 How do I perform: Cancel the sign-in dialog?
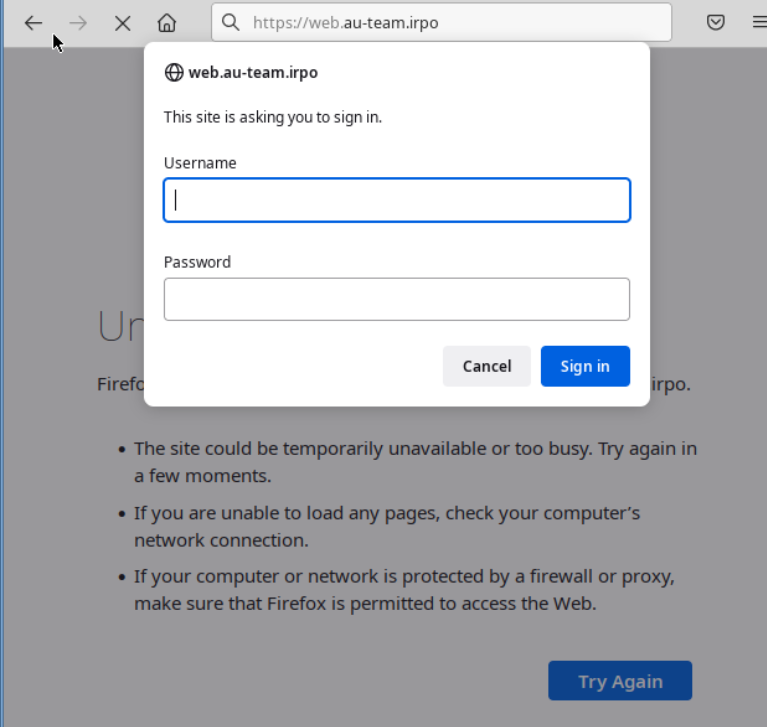coord(487,366)
